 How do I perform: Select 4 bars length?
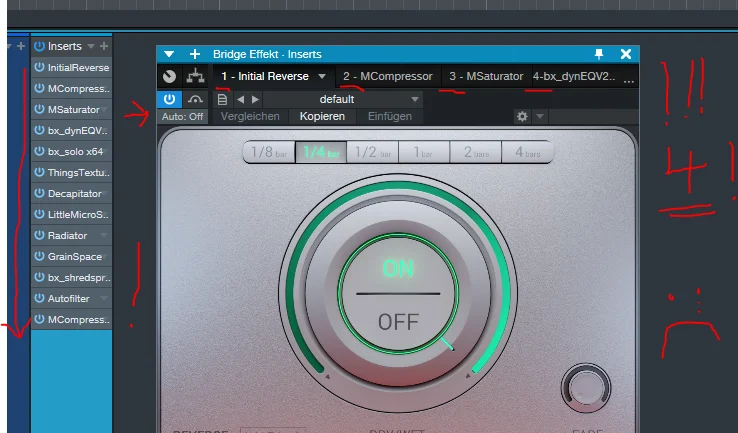[527, 152]
